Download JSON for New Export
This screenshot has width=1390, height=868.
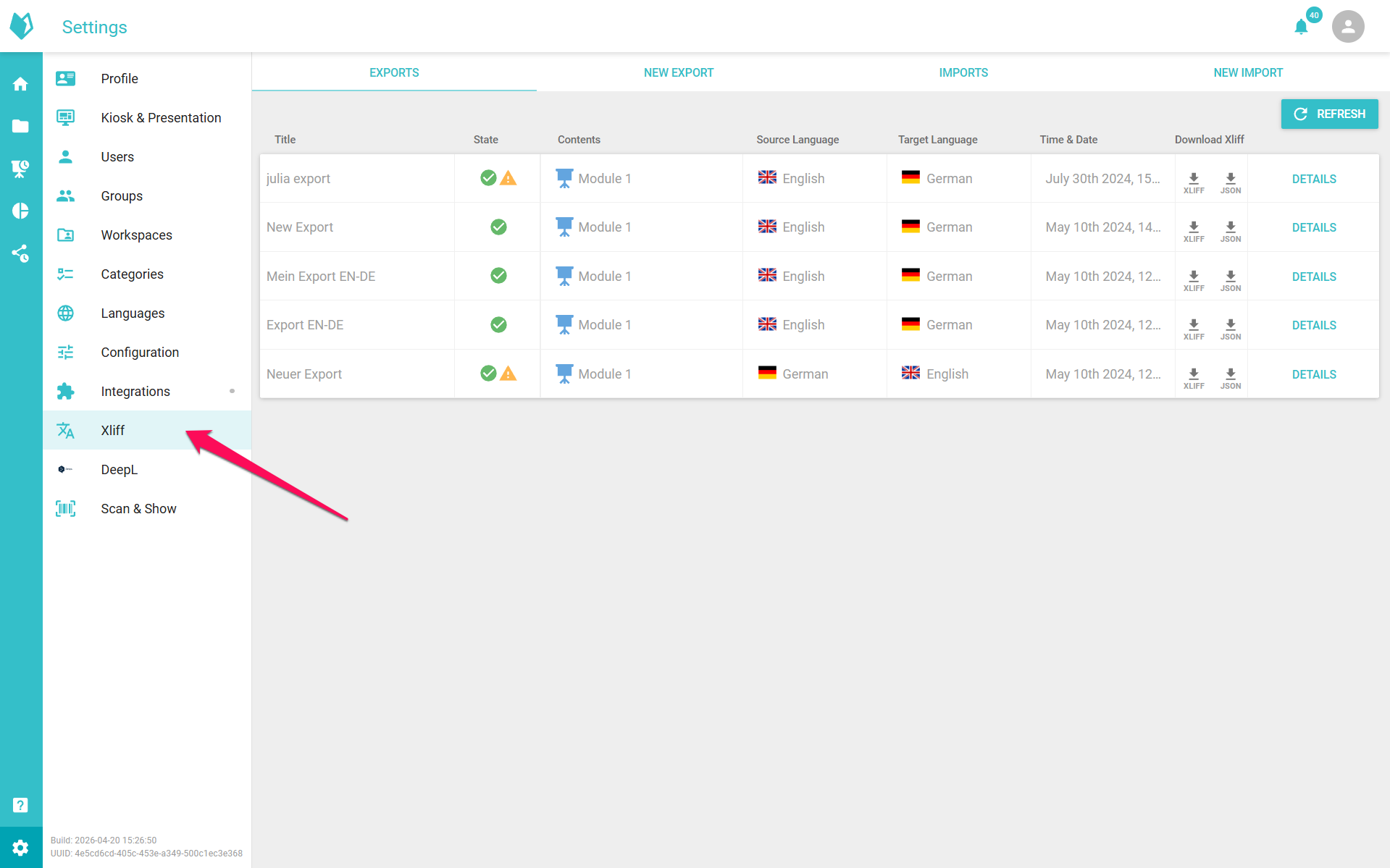(x=1230, y=231)
